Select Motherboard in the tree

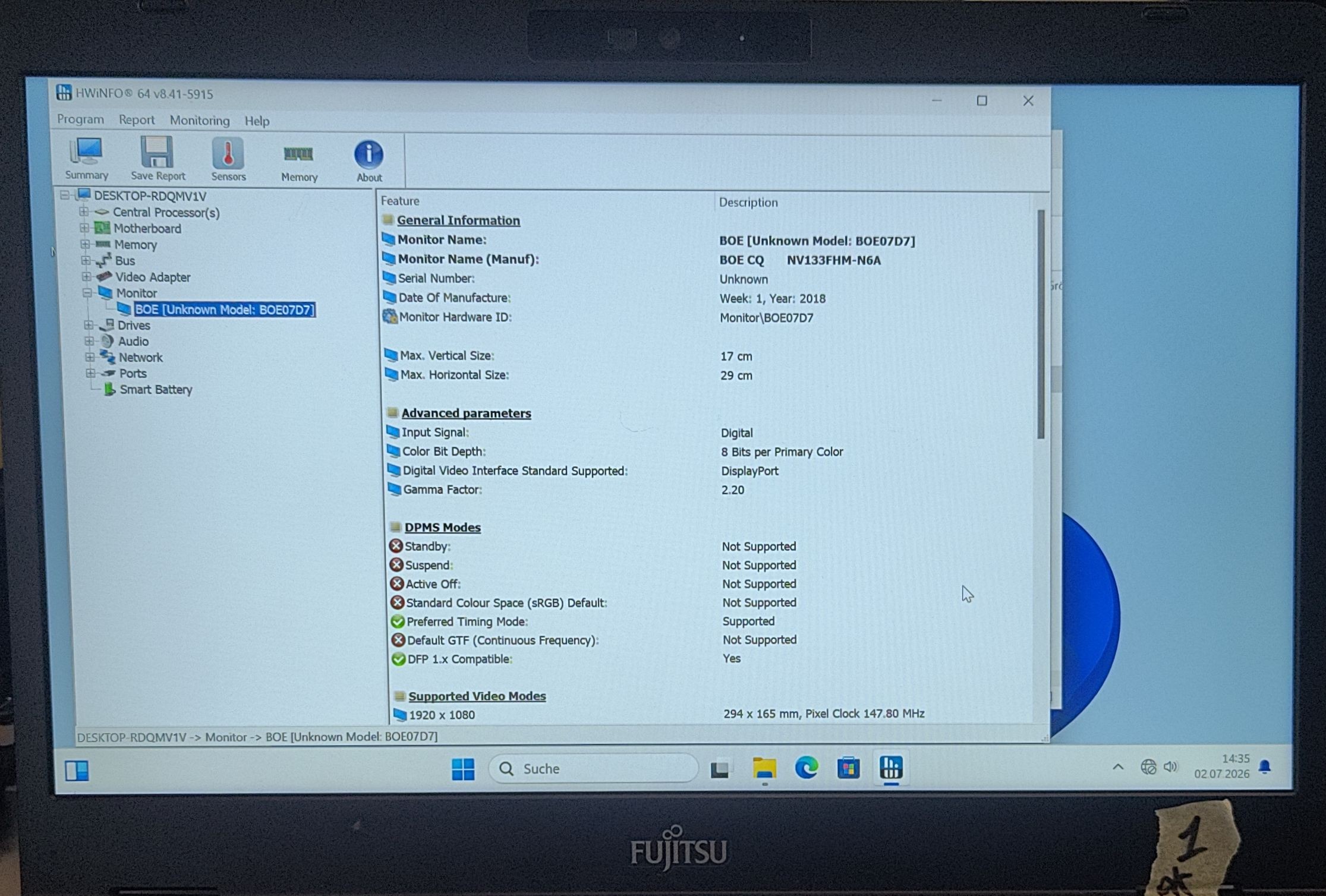click(x=147, y=228)
